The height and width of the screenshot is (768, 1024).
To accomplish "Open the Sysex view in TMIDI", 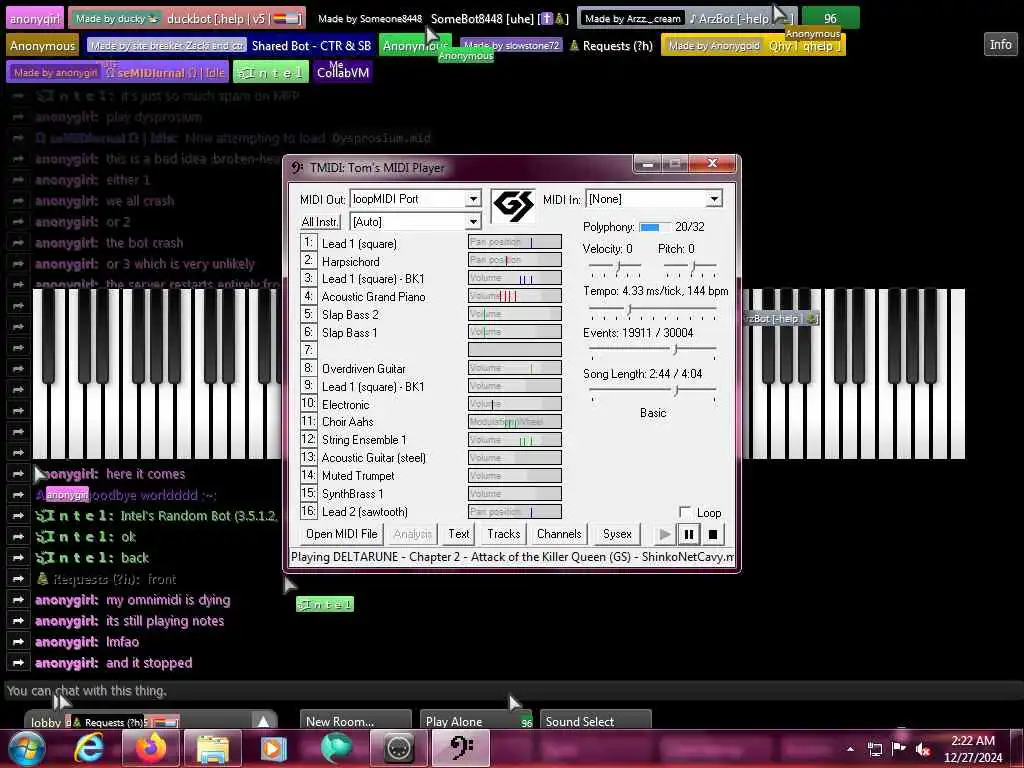I will coord(617,534).
